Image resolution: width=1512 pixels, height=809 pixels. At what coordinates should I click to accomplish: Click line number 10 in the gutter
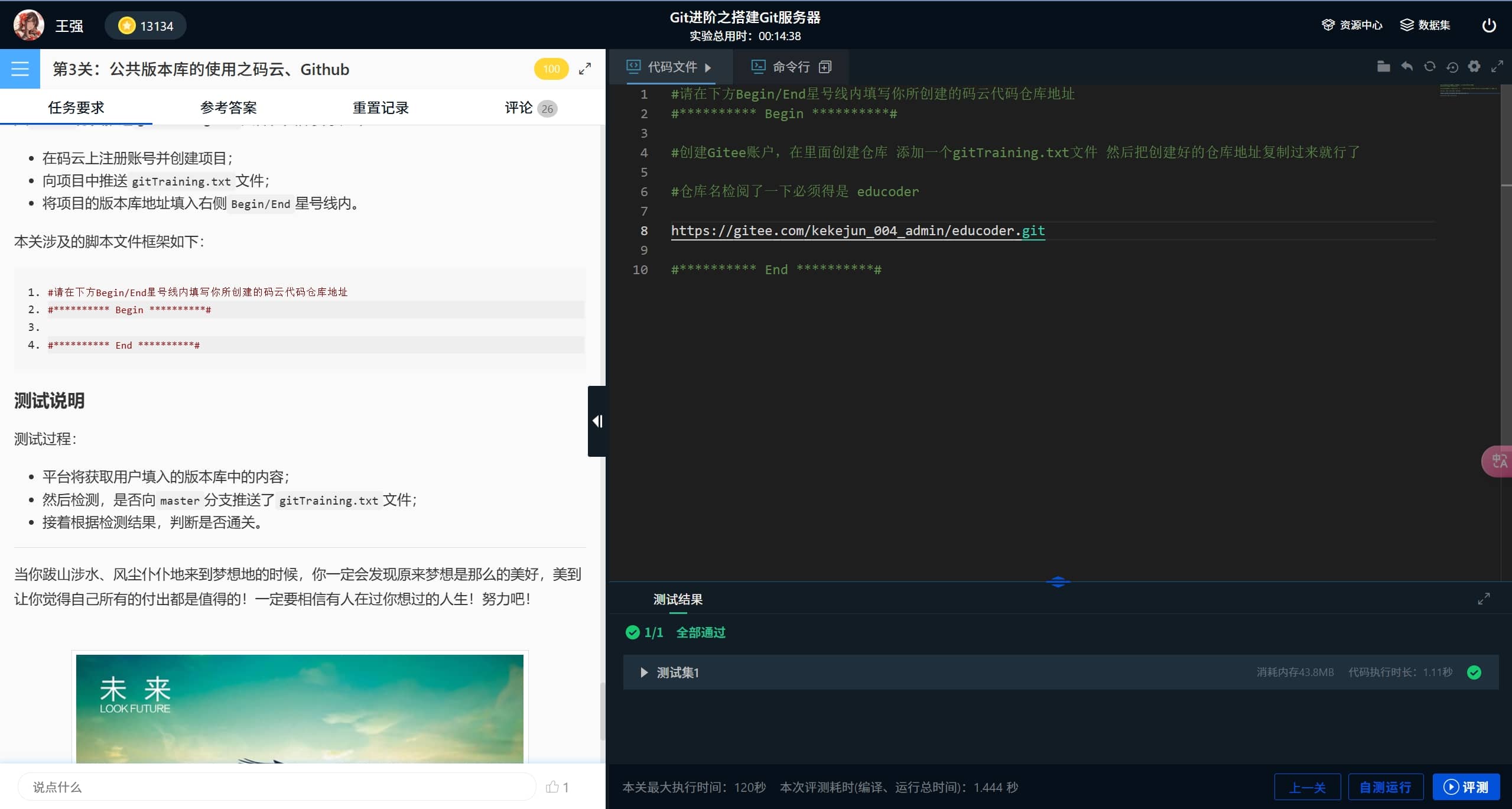(640, 270)
